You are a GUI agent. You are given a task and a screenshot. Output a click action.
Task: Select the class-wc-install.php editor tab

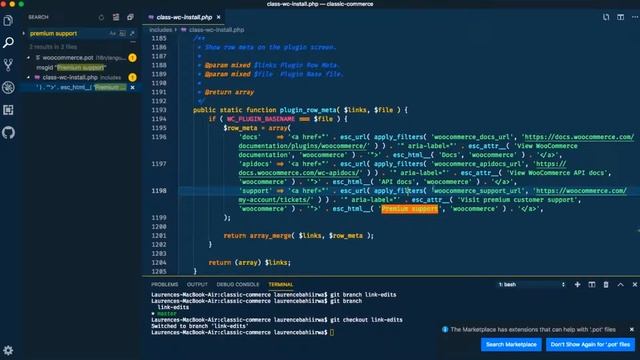point(184,17)
